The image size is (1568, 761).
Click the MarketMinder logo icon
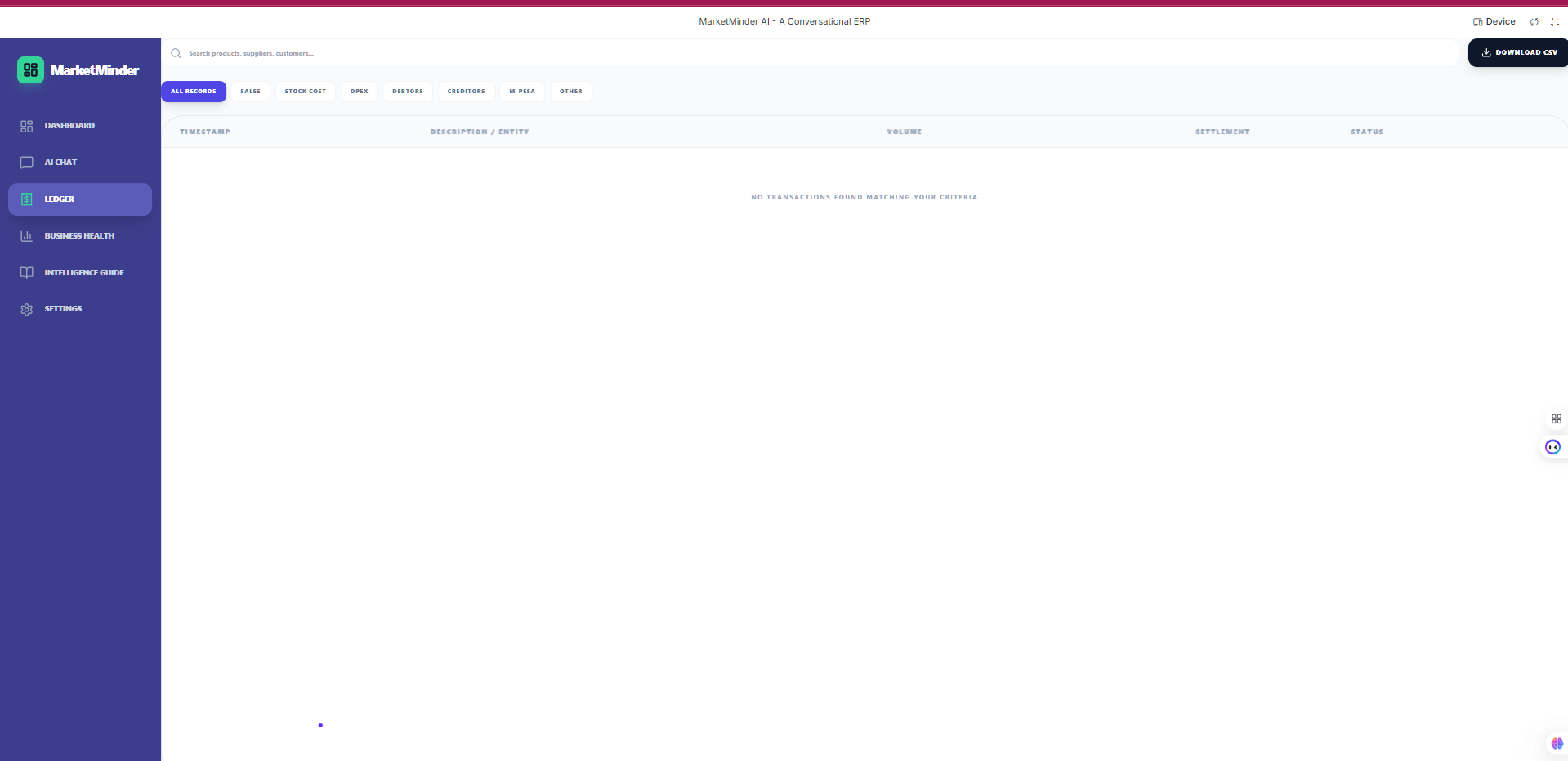click(x=30, y=70)
